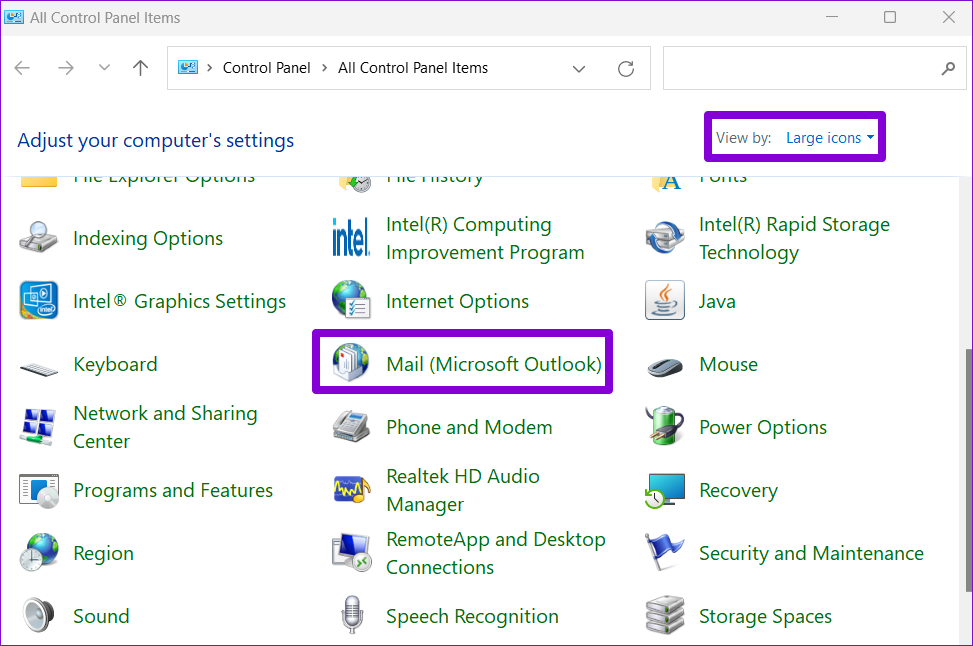Image resolution: width=973 pixels, height=646 pixels.
Task: Select Control Panel in the breadcrumb
Action: (266, 68)
